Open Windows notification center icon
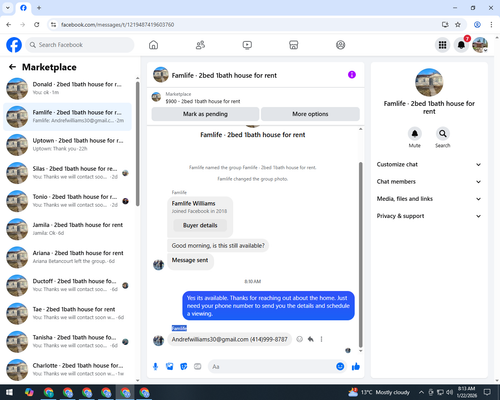 487,392
